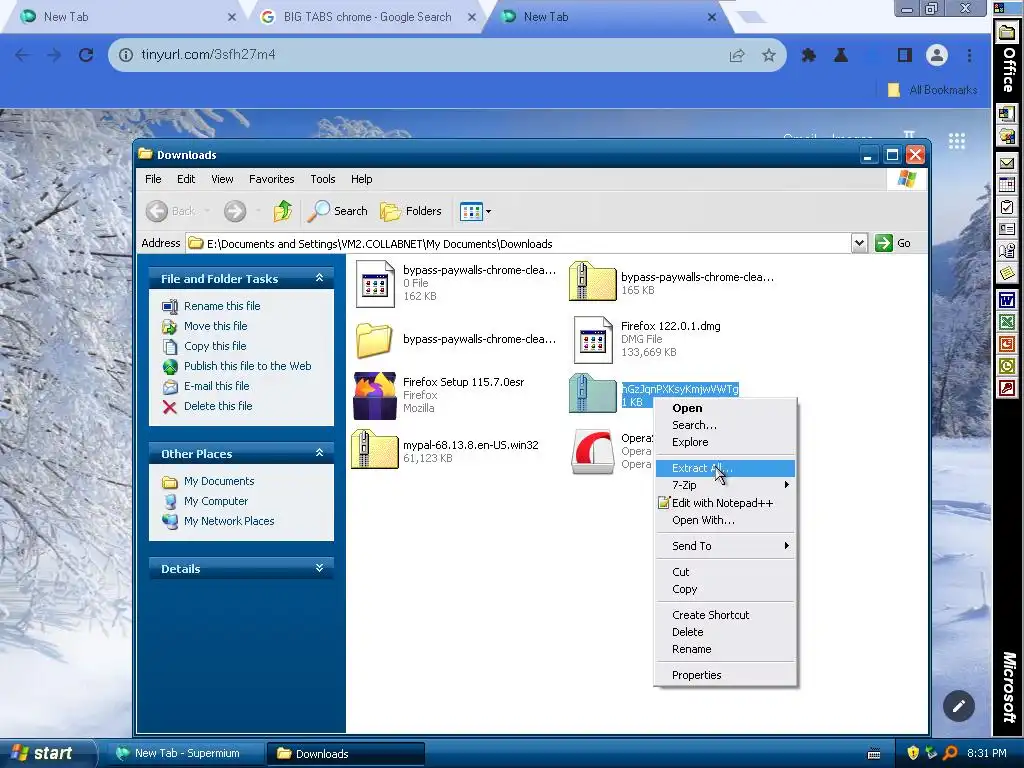
Task: Choose Edit with Notepad++
Action: [725, 503]
